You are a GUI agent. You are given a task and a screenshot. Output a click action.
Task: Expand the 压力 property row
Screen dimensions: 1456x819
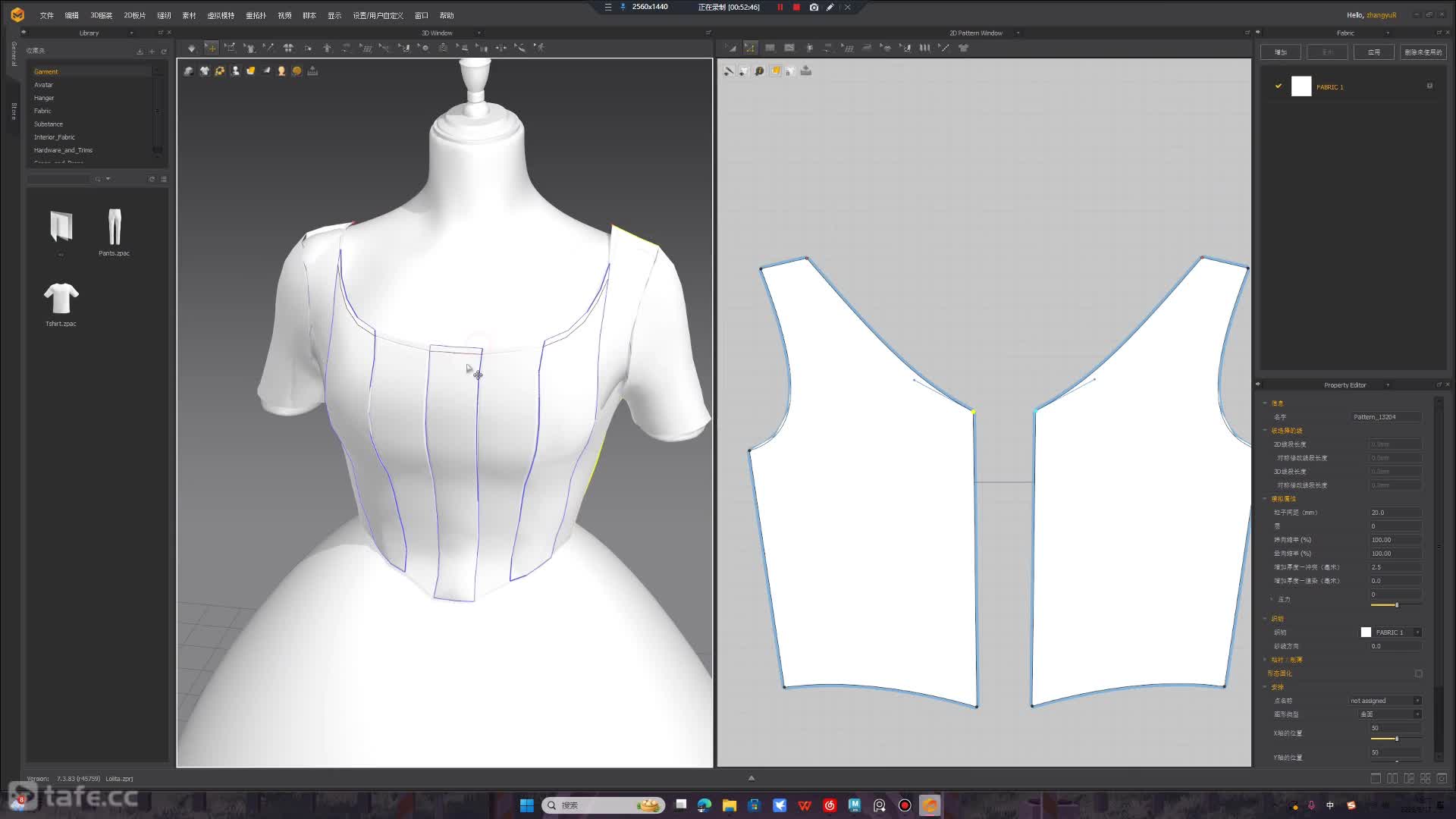[1272, 599]
